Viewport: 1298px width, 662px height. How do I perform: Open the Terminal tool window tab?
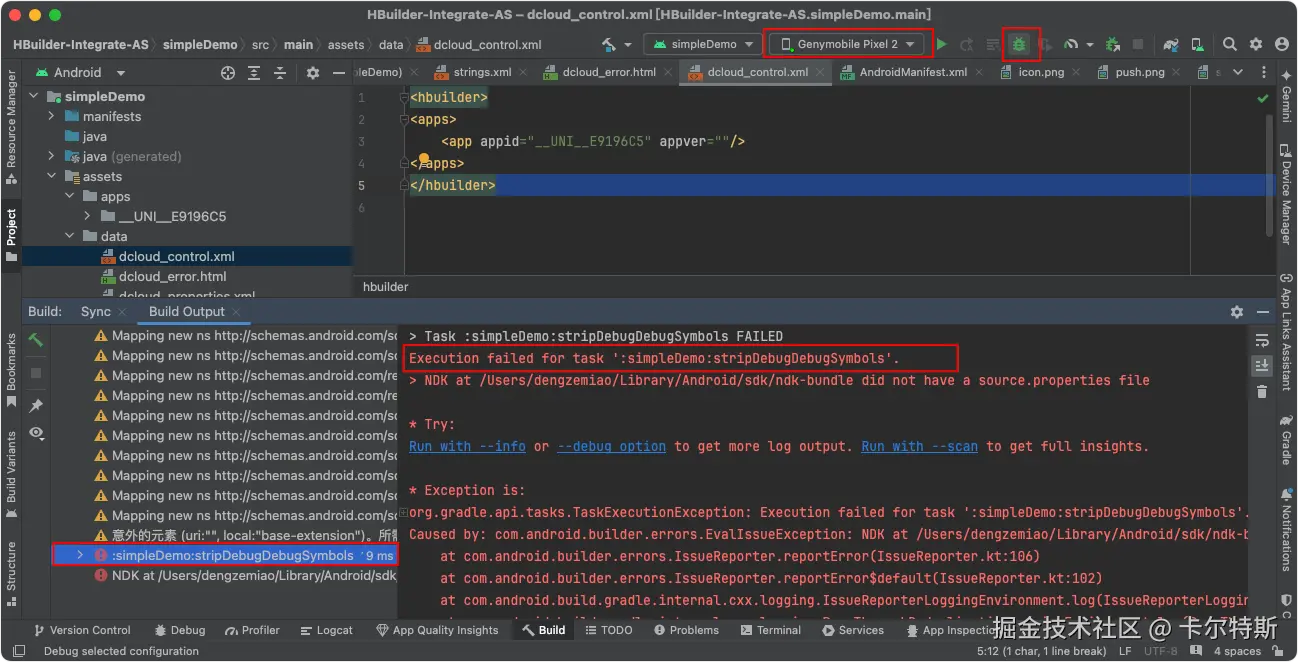[770, 630]
